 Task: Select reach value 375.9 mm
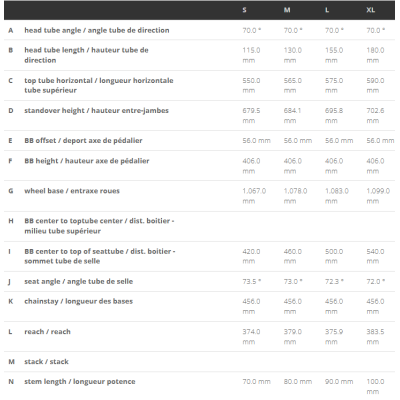(x=334, y=337)
